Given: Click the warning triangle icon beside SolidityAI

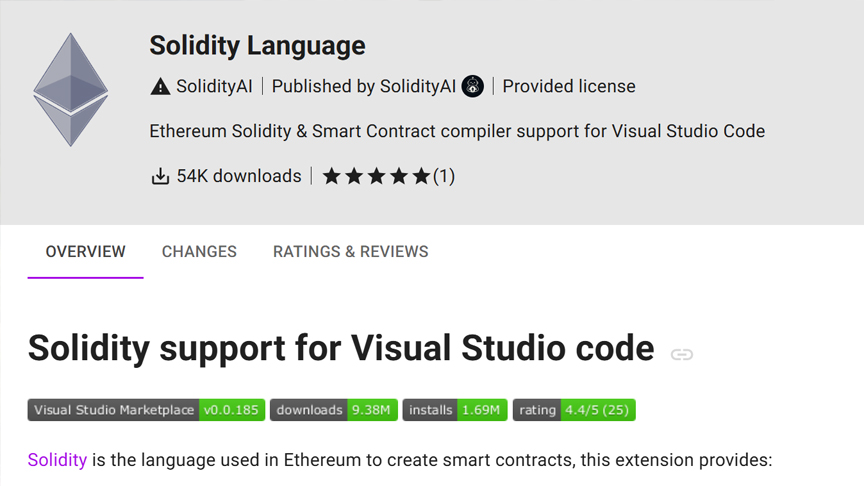Looking at the screenshot, I should pos(160,87).
